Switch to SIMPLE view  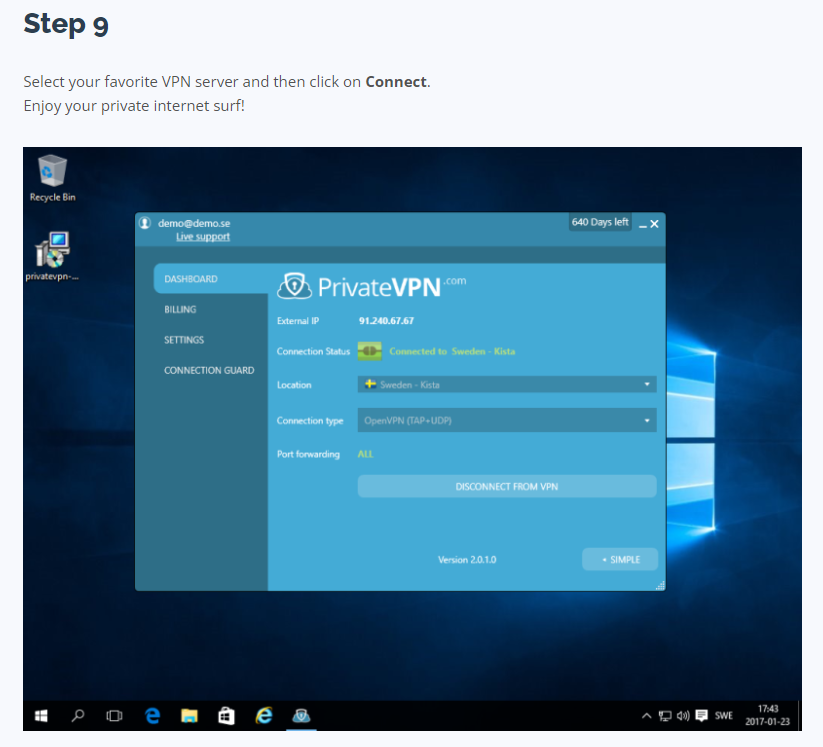pyautogui.click(x=620, y=559)
